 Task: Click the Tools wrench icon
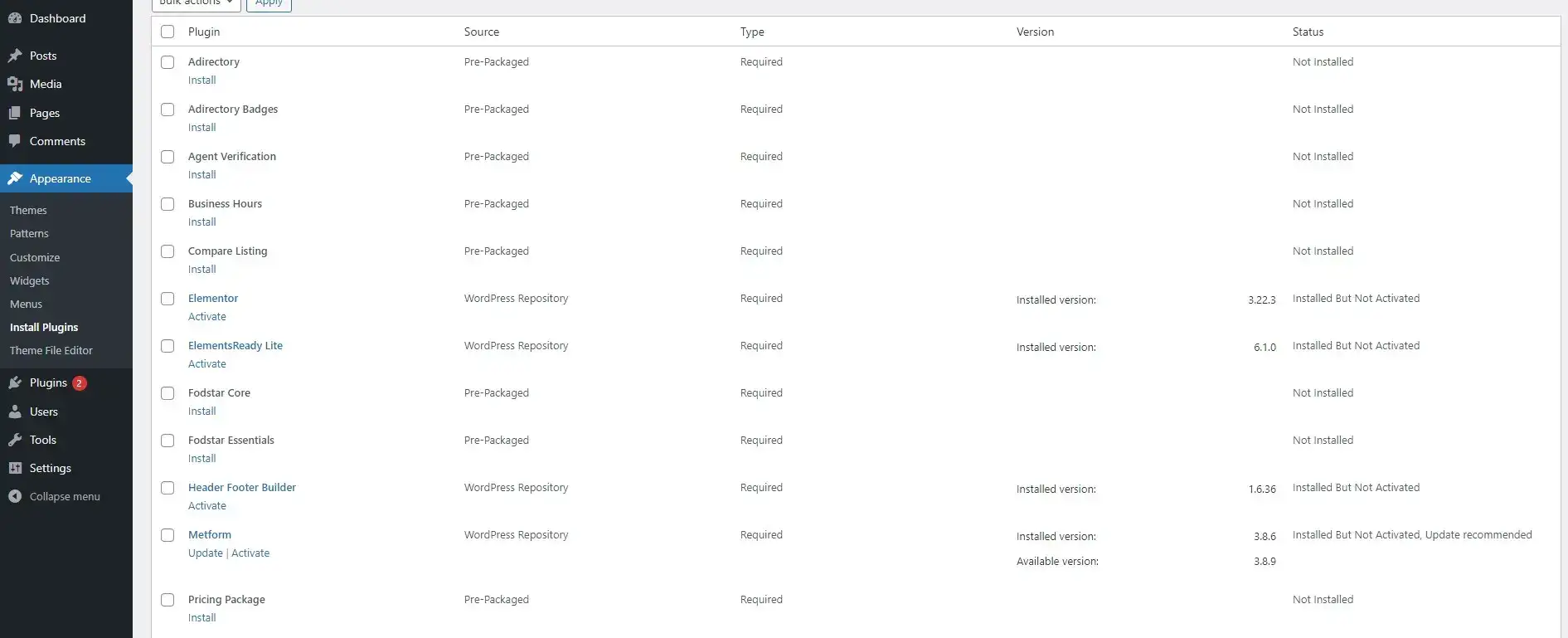(x=15, y=440)
